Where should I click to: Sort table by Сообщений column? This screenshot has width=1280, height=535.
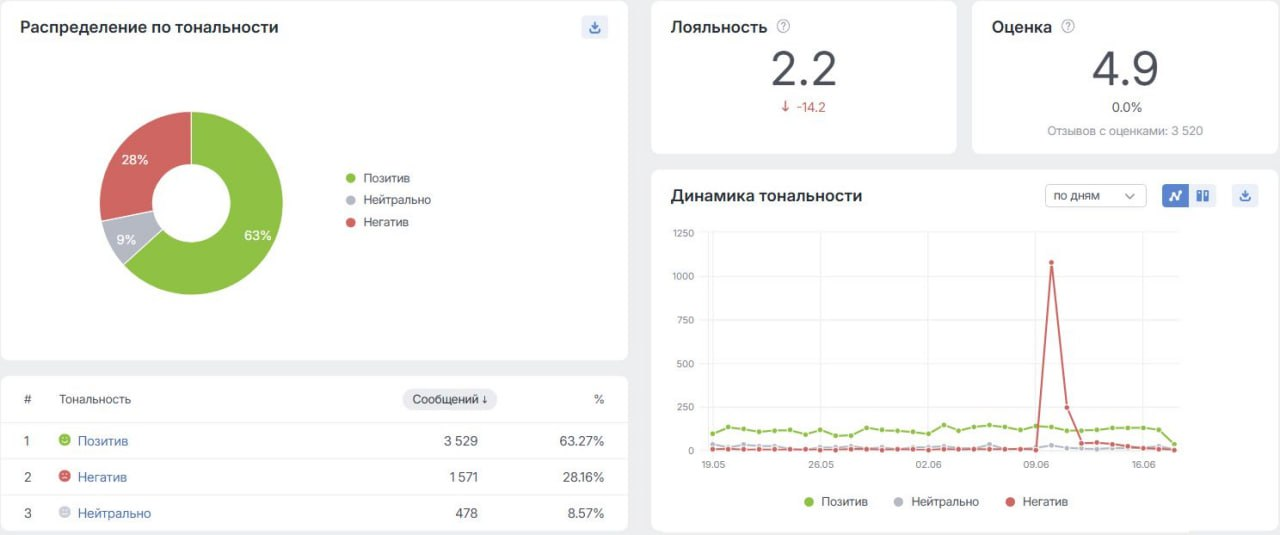coord(450,399)
